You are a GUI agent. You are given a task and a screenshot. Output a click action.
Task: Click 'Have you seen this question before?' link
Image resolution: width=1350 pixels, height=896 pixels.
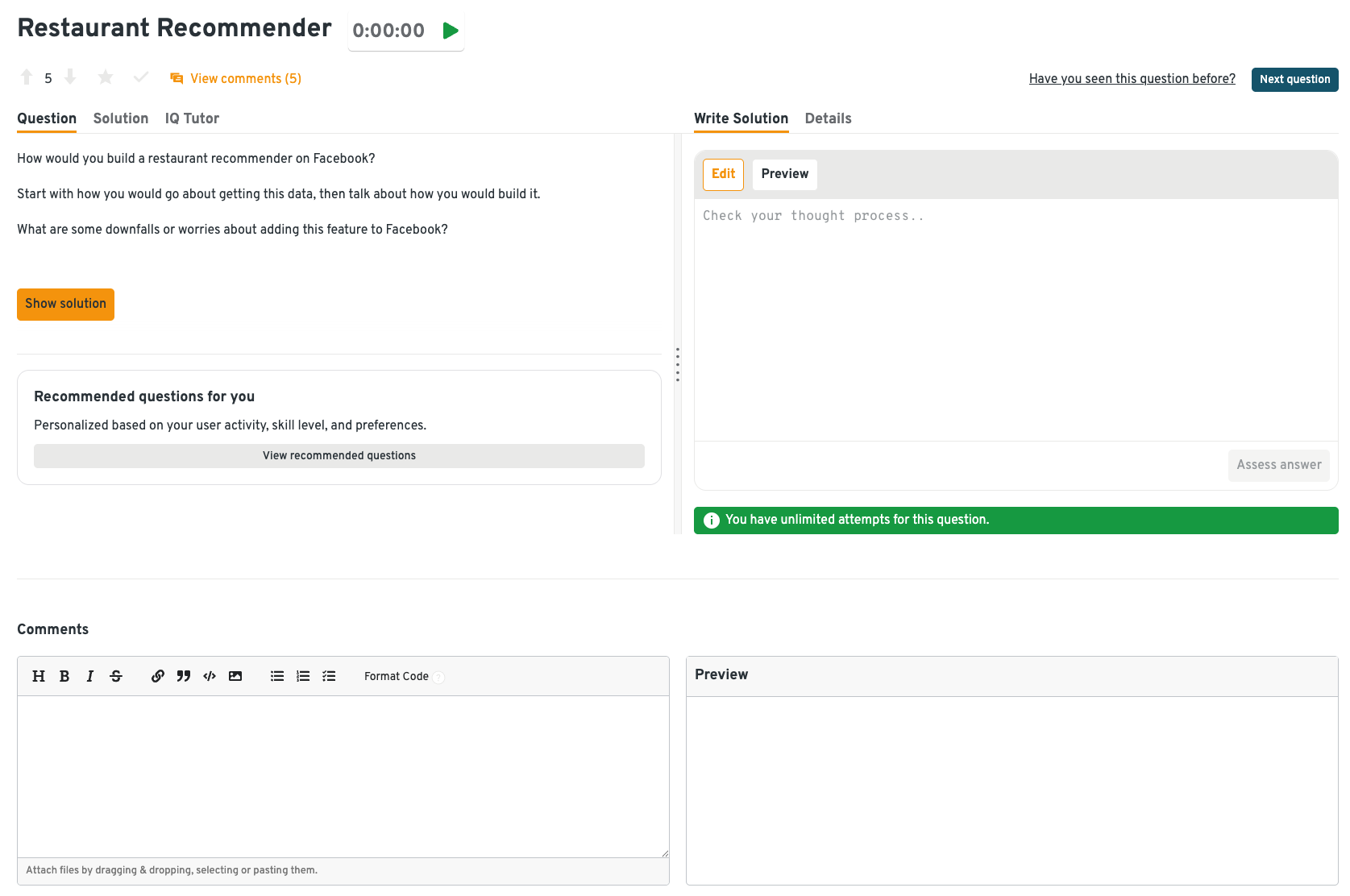[1132, 79]
